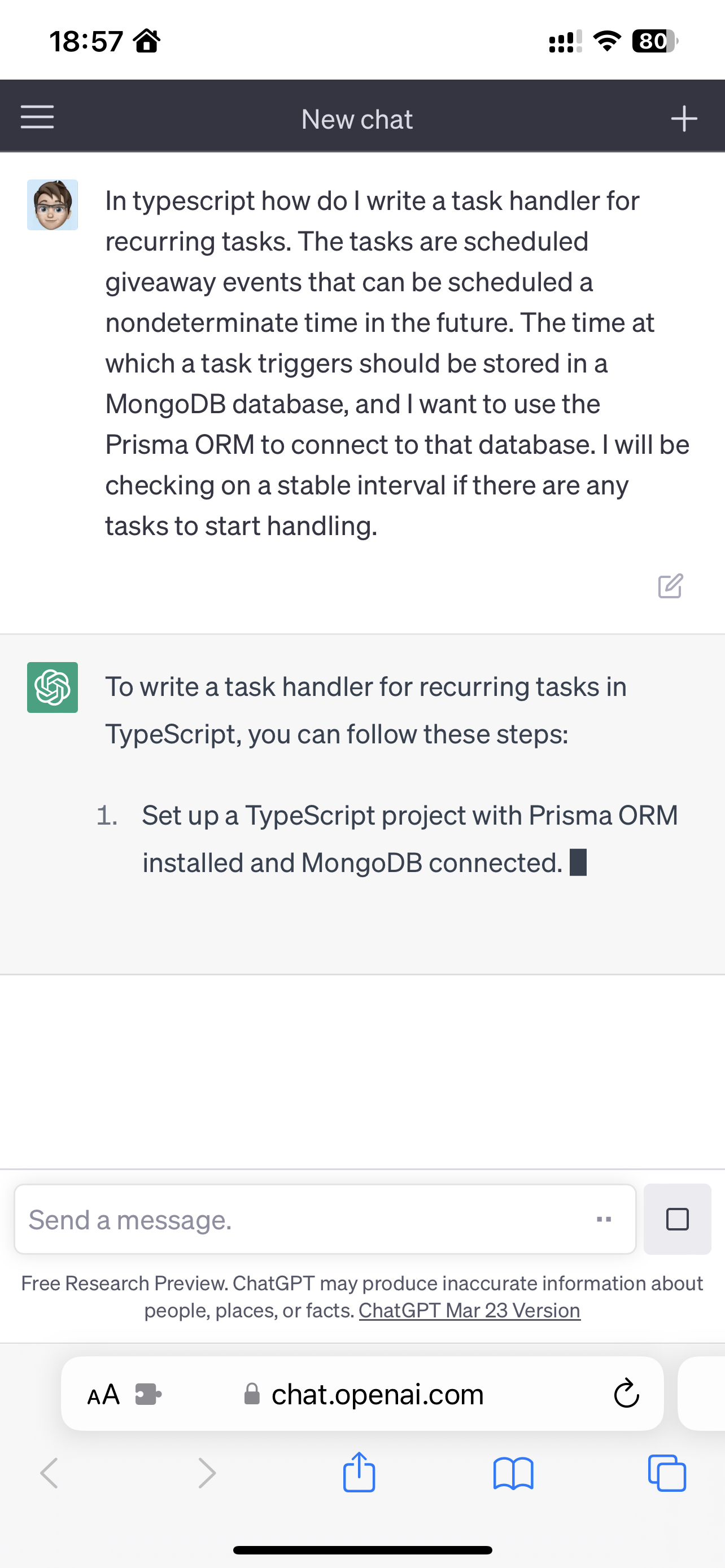
Task: Show Safari tab overview icon
Action: tap(667, 1473)
